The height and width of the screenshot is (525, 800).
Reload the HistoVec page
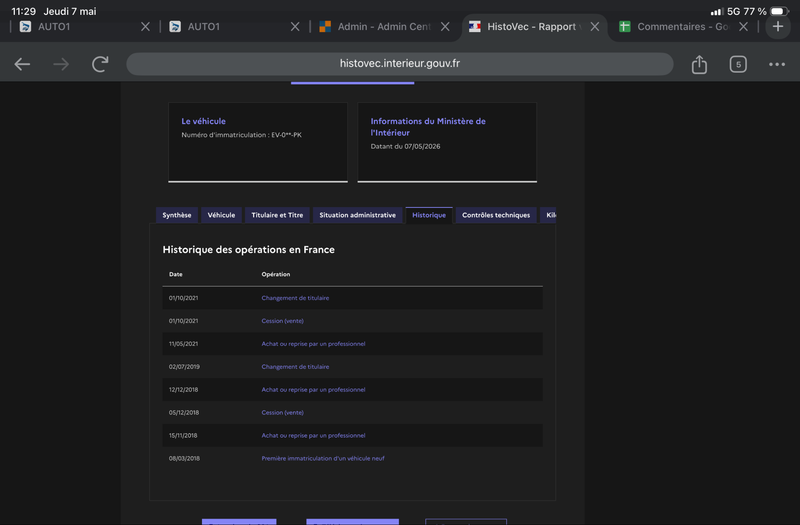[100, 64]
